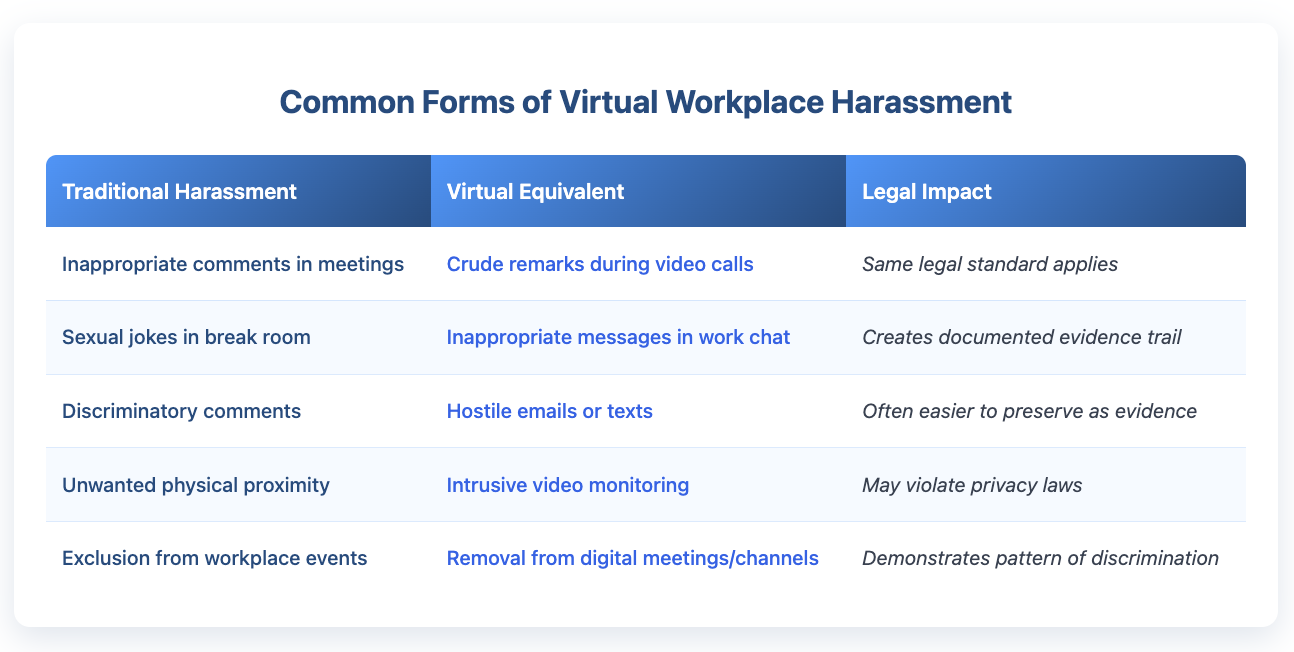The height and width of the screenshot is (652, 1294).
Task: Select 'Inappropriate comments in meetings' cell
Action: (x=231, y=264)
